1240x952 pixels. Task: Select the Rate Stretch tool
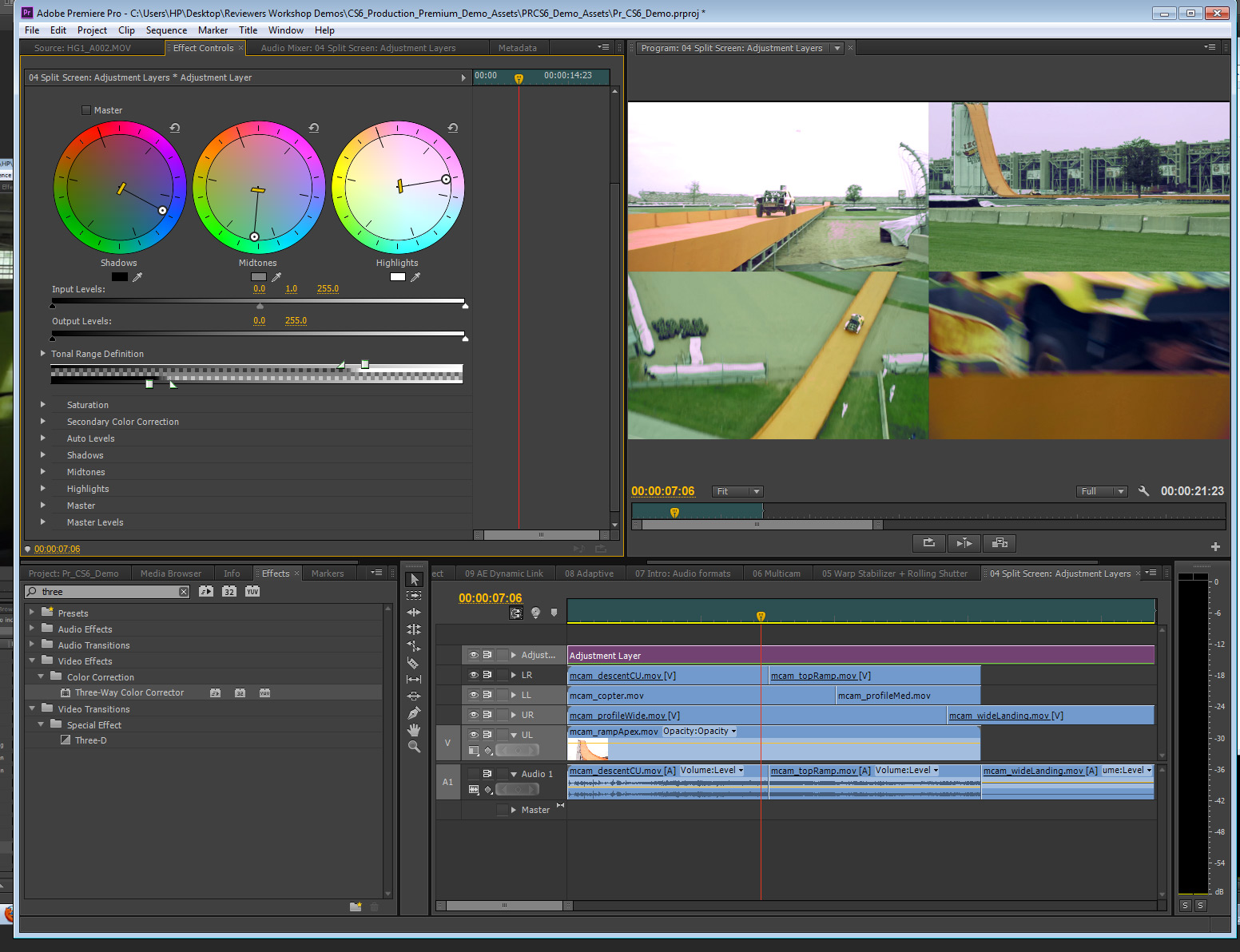coord(414,646)
